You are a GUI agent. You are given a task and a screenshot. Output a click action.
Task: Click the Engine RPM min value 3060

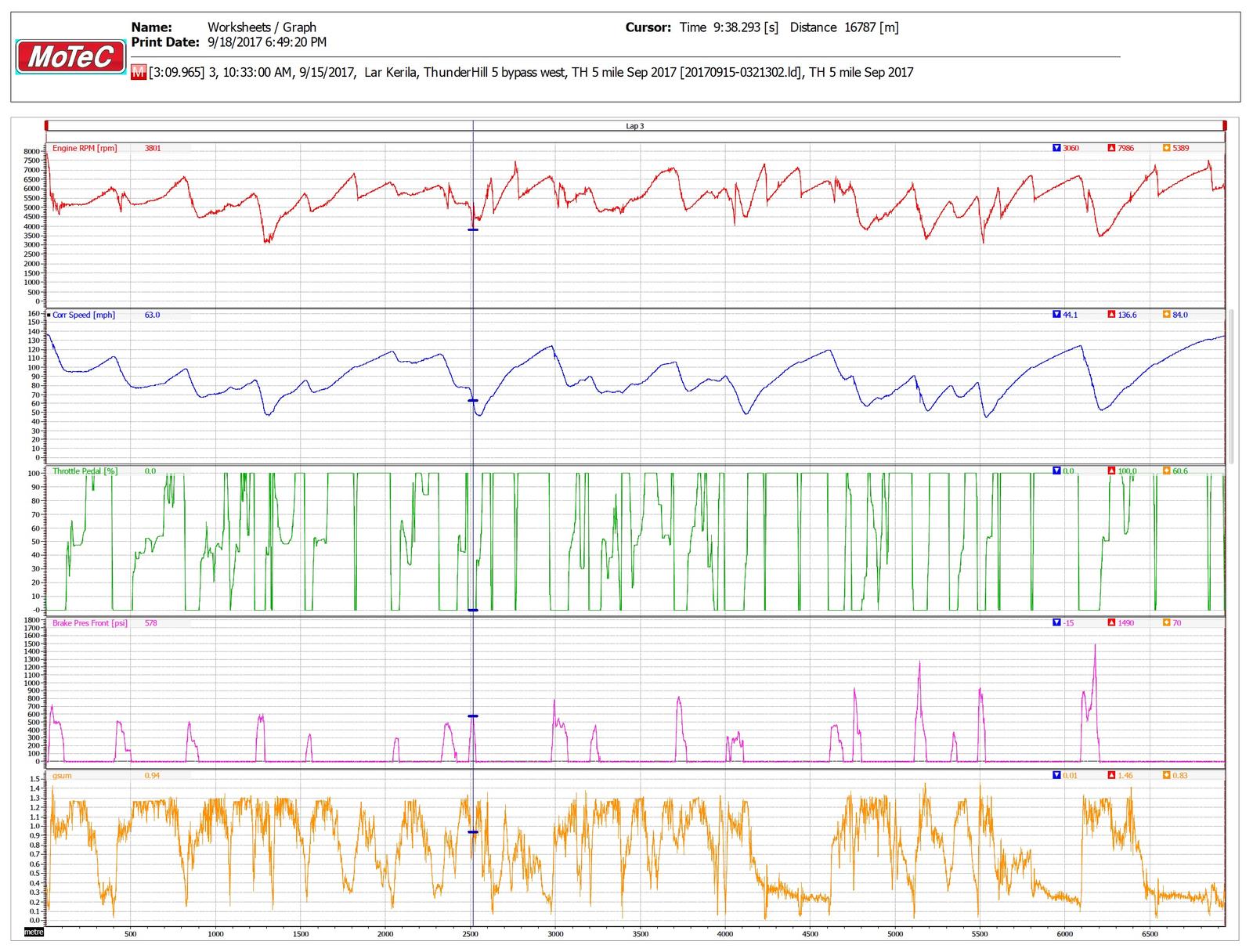[1071, 148]
